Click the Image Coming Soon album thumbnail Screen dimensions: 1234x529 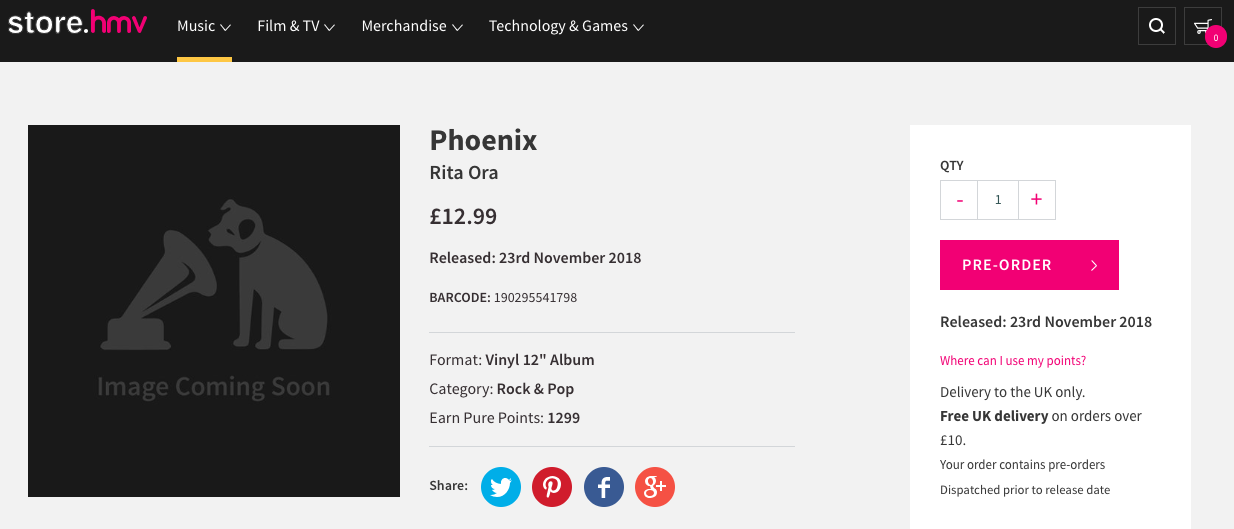[214, 311]
